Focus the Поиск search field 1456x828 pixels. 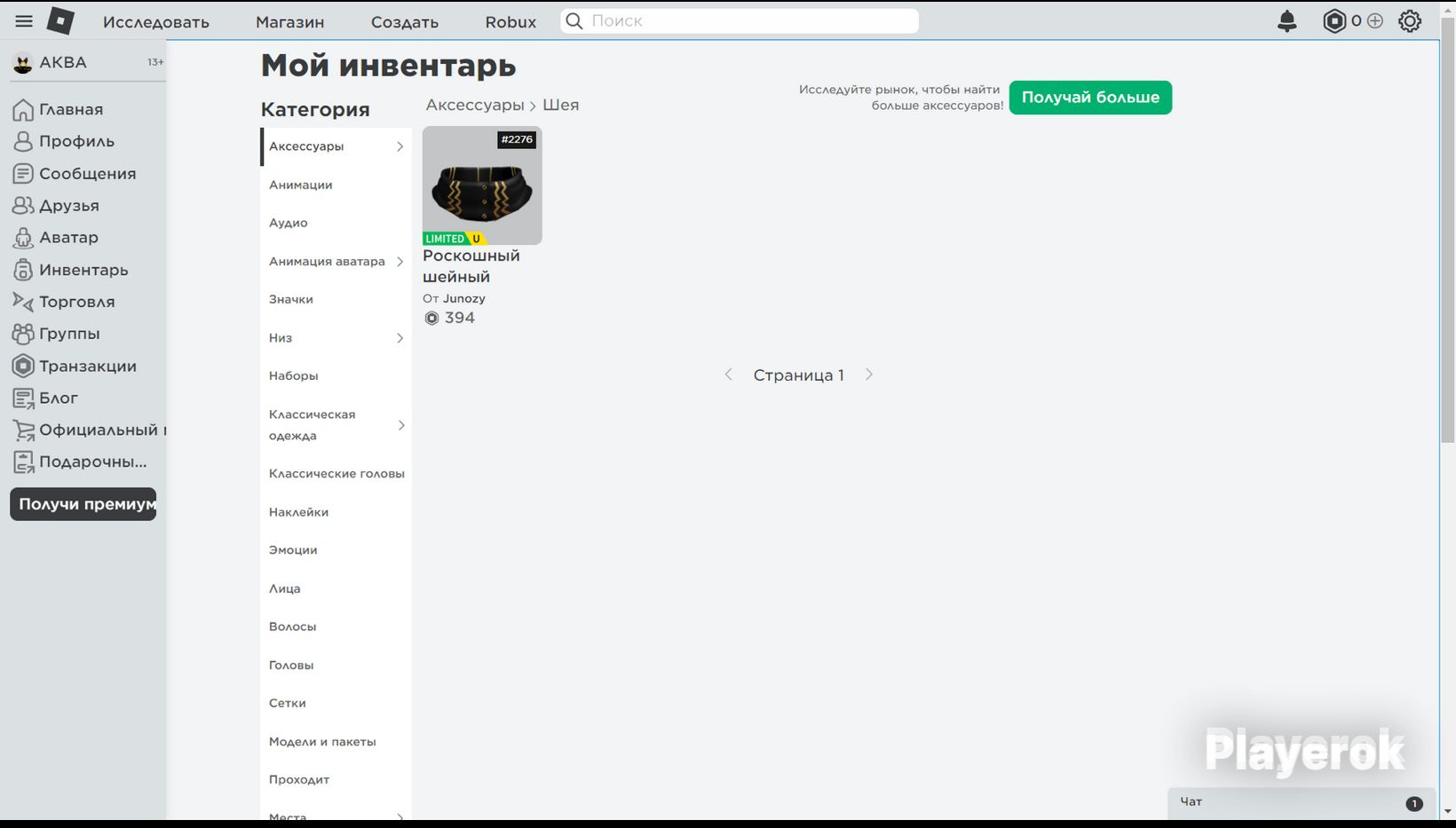pyautogui.click(x=740, y=21)
